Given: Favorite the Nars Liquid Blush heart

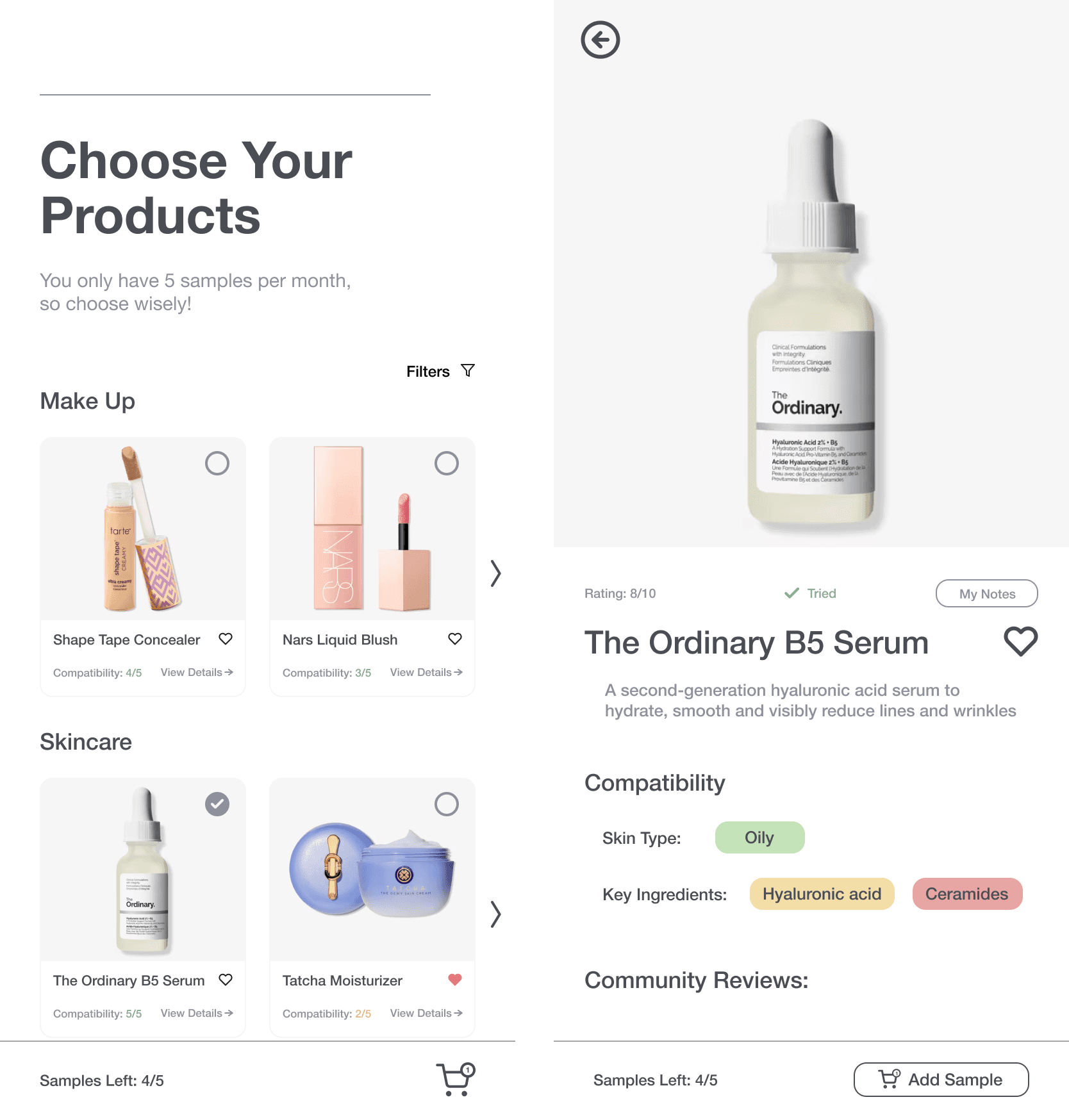Looking at the screenshot, I should tap(455, 639).
